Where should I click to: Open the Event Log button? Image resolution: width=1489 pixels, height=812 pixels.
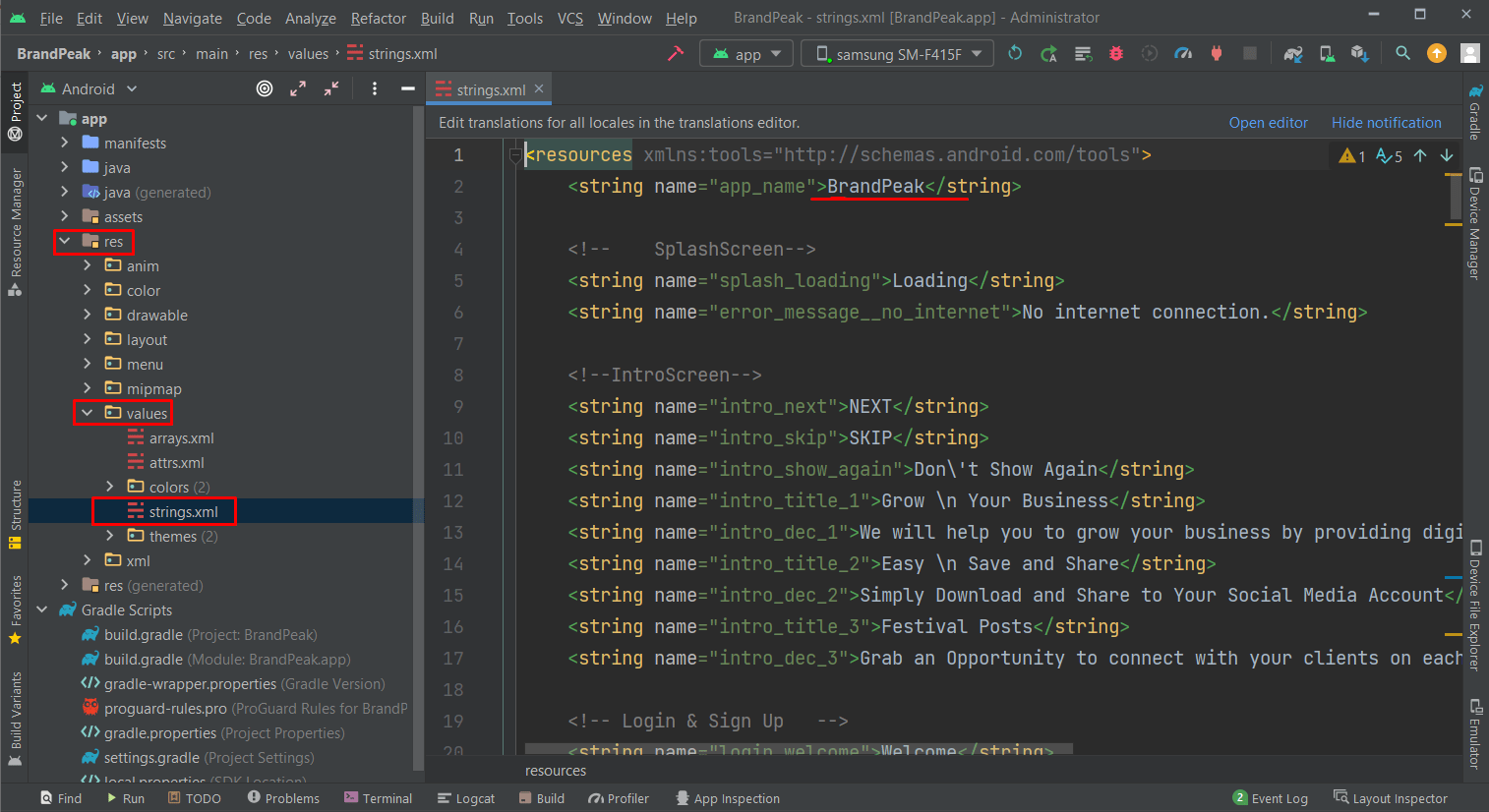tap(1271, 798)
